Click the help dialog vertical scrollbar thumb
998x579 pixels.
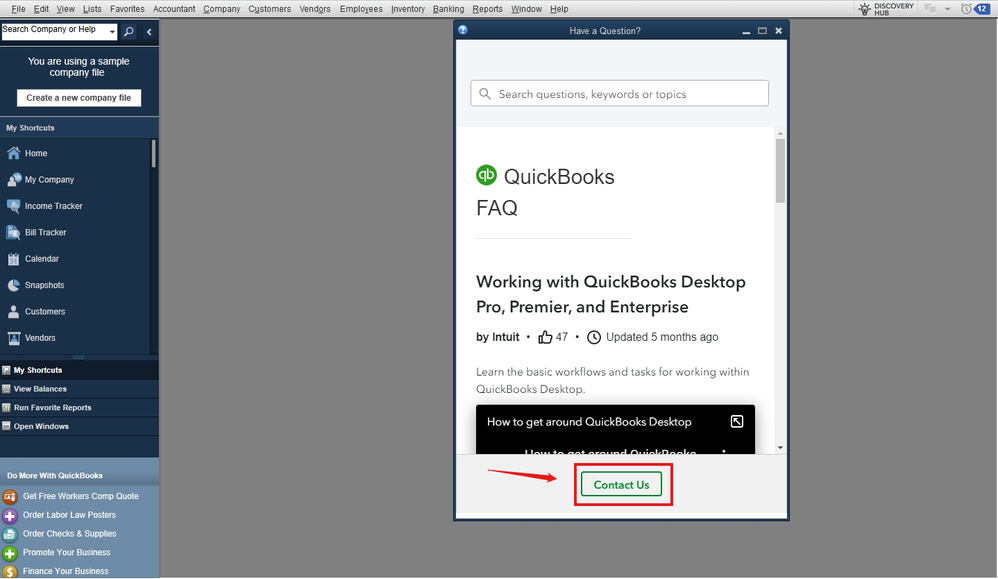coord(780,171)
